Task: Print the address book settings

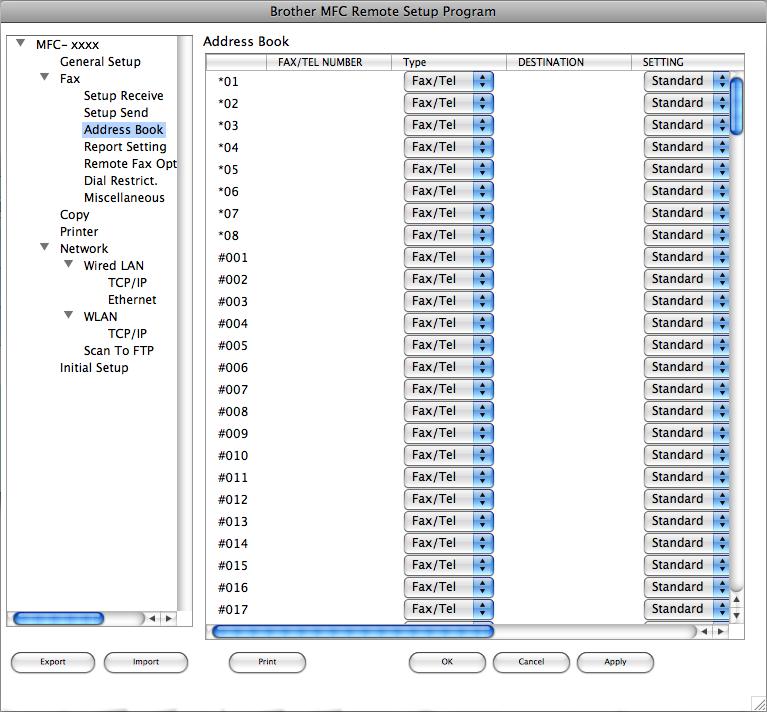Action: coord(267,662)
